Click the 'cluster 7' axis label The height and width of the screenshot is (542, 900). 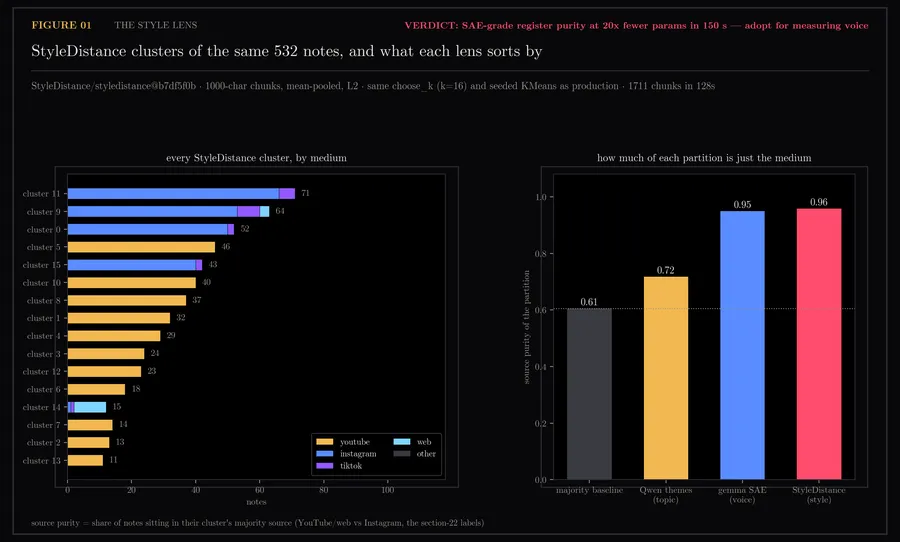(43, 425)
